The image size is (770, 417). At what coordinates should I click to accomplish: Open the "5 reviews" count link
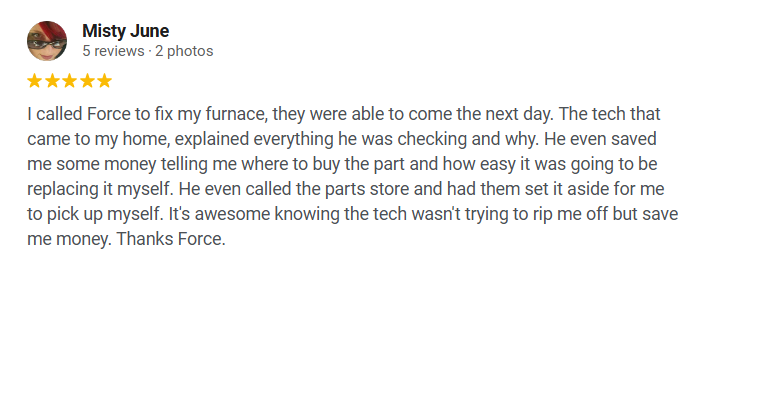[x=113, y=51]
